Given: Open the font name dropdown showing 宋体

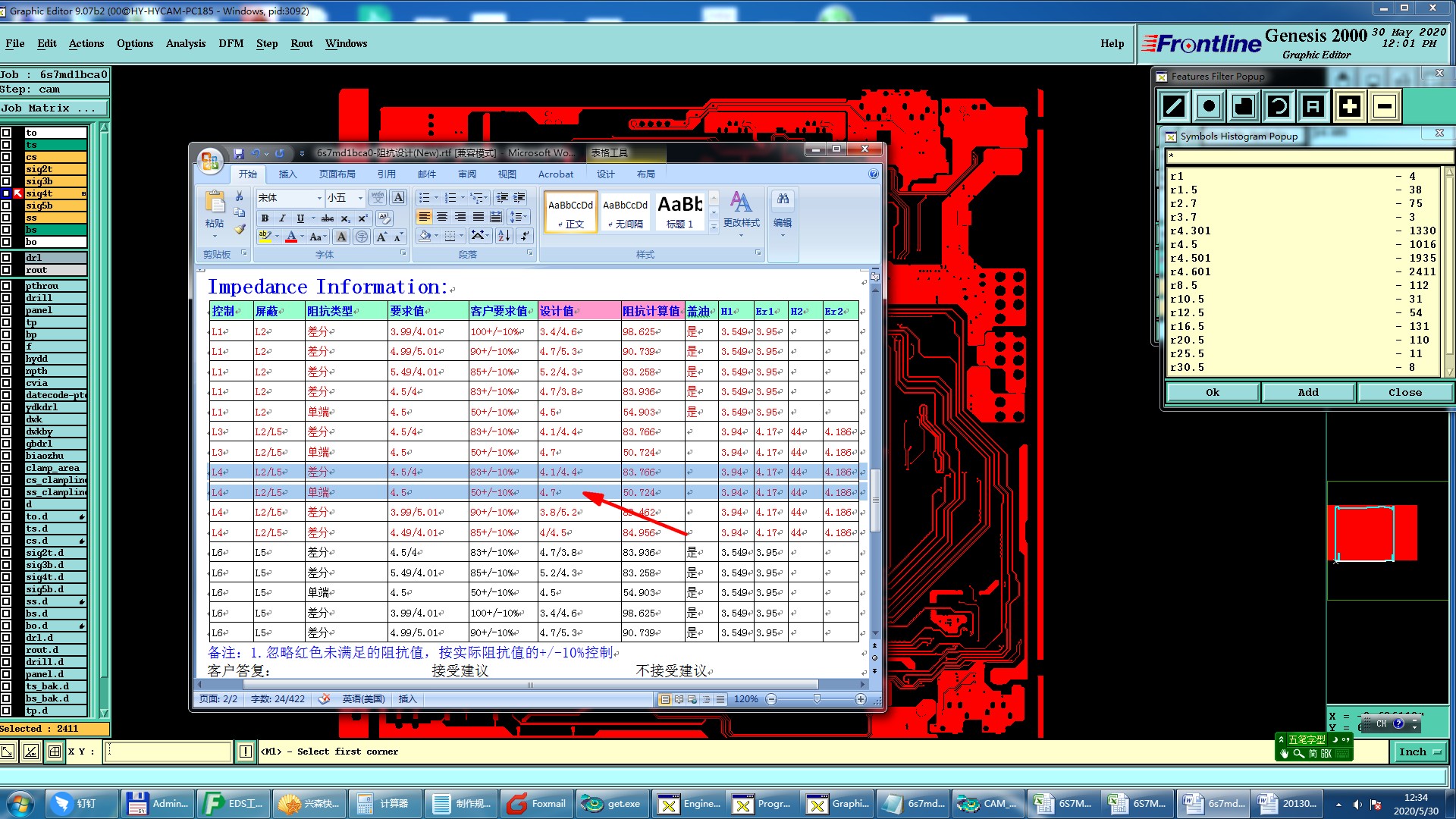Looking at the screenshot, I should tap(318, 198).
